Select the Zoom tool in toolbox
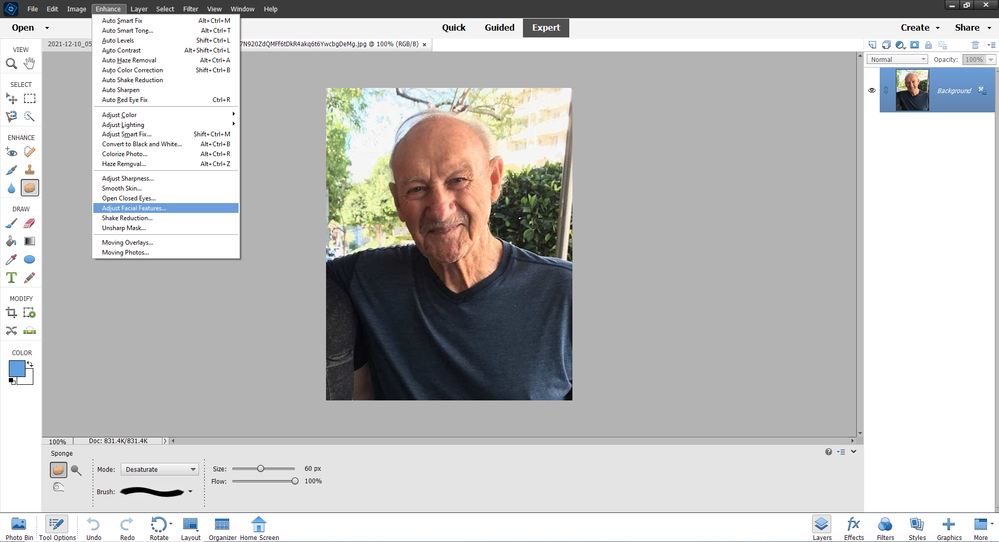 [x=11, y=63]
